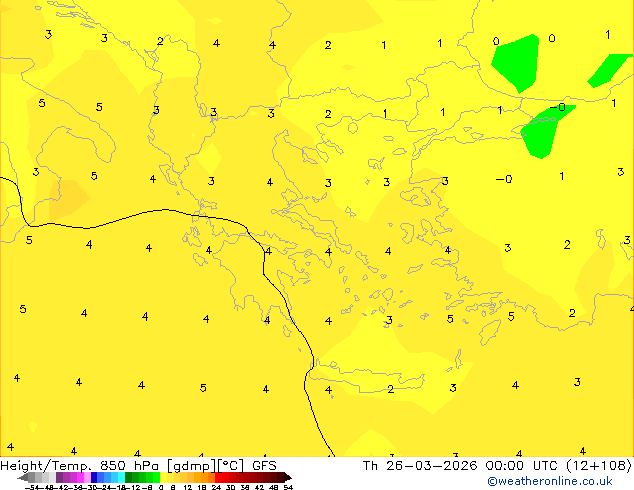
Task: Pick the gray left arrow of the legend
Action: [23, 477]
